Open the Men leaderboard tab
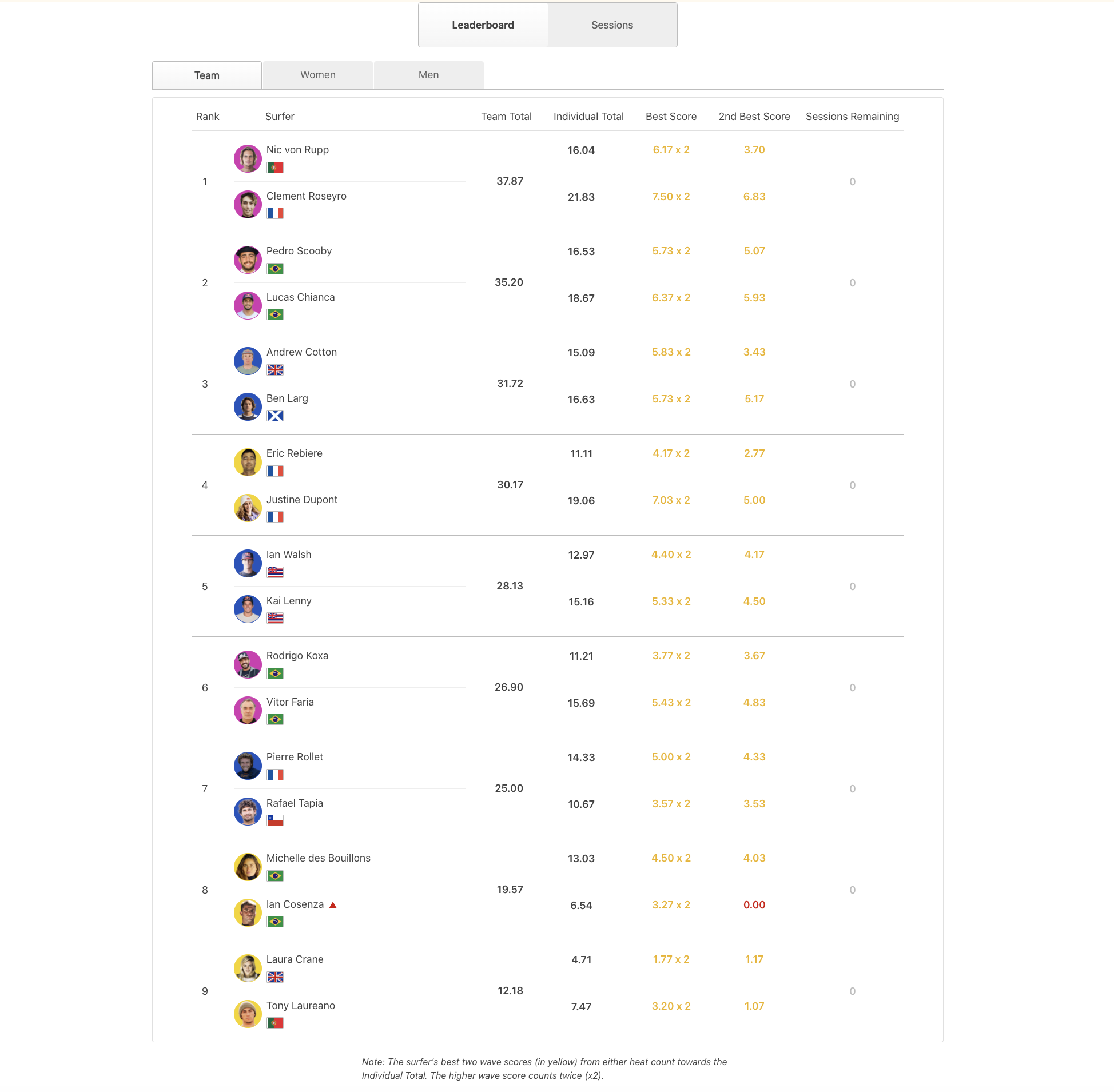This screenshot has width=1114, height=1092. (428, 75)
